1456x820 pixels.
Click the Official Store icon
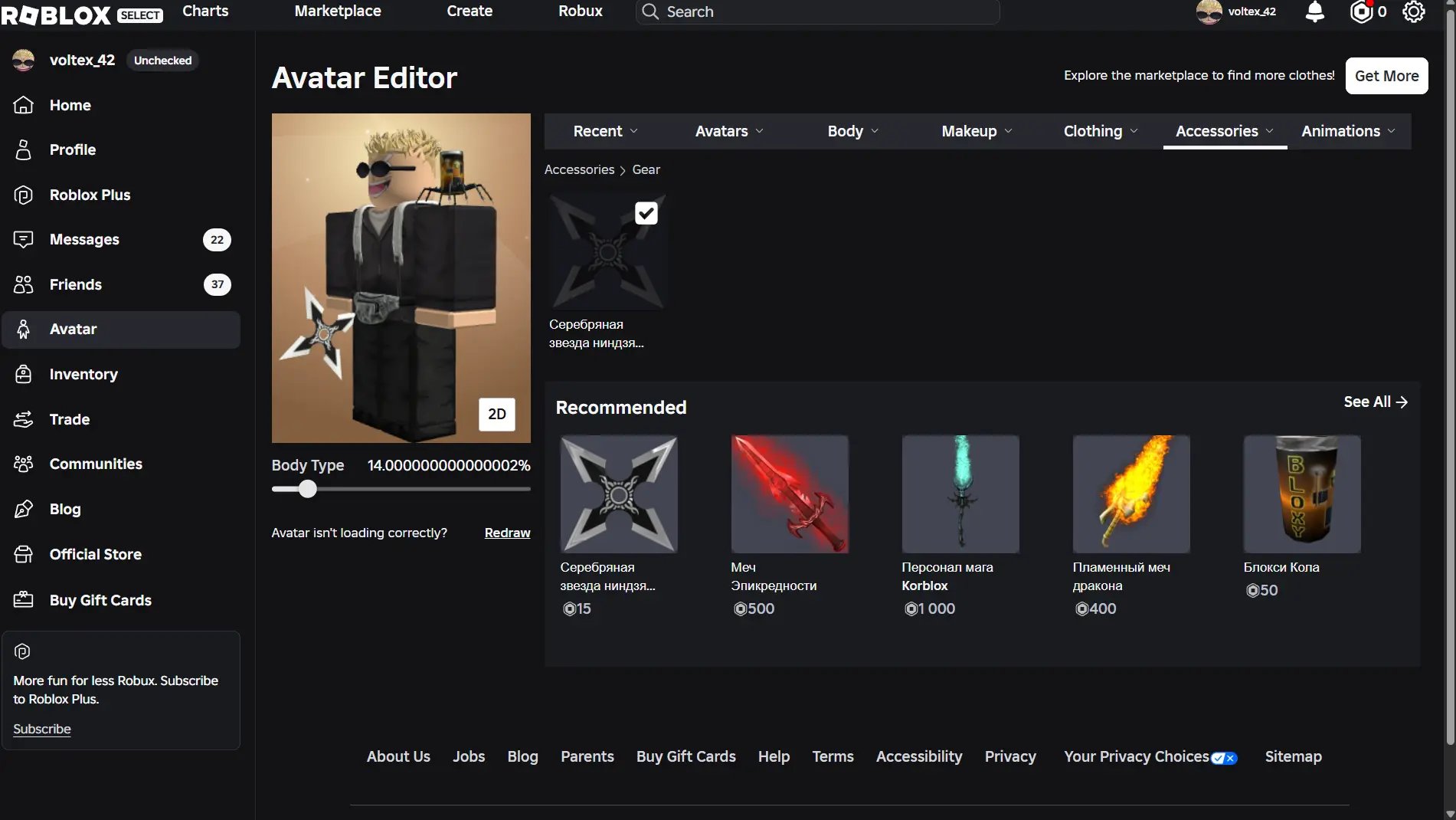pyautogui.click(x=24, y=554)
